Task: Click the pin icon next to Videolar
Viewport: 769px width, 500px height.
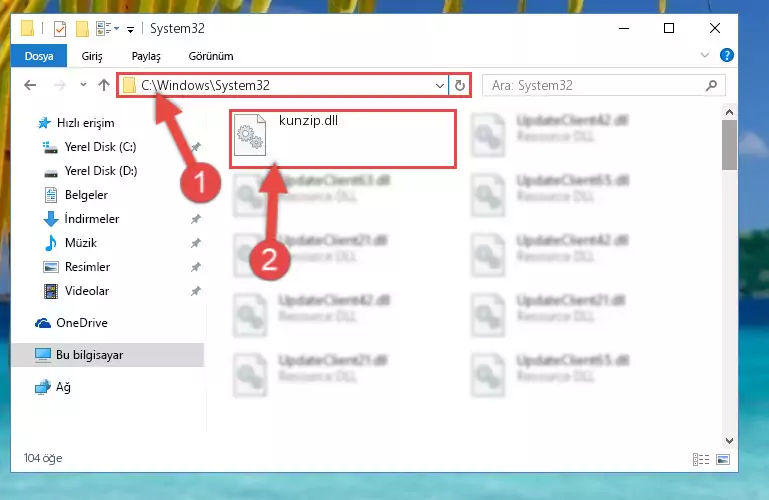Action: (x=196, y=291)
